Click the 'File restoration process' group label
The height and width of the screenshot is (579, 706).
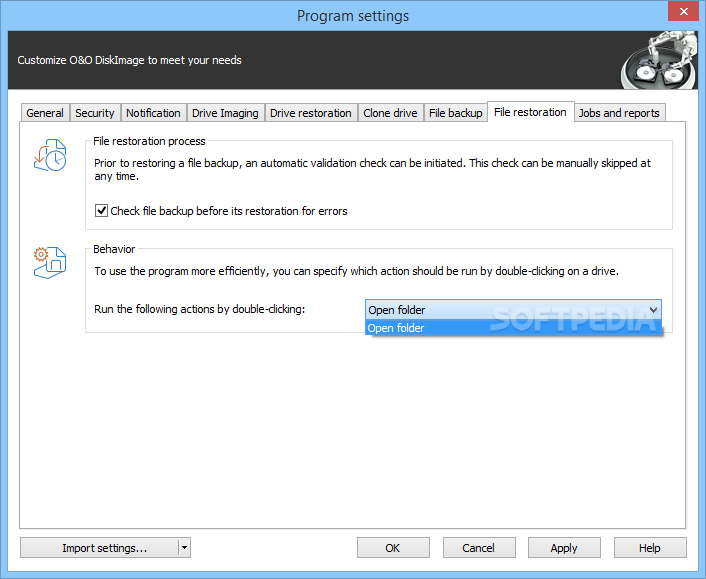click(x=149, y=141)
